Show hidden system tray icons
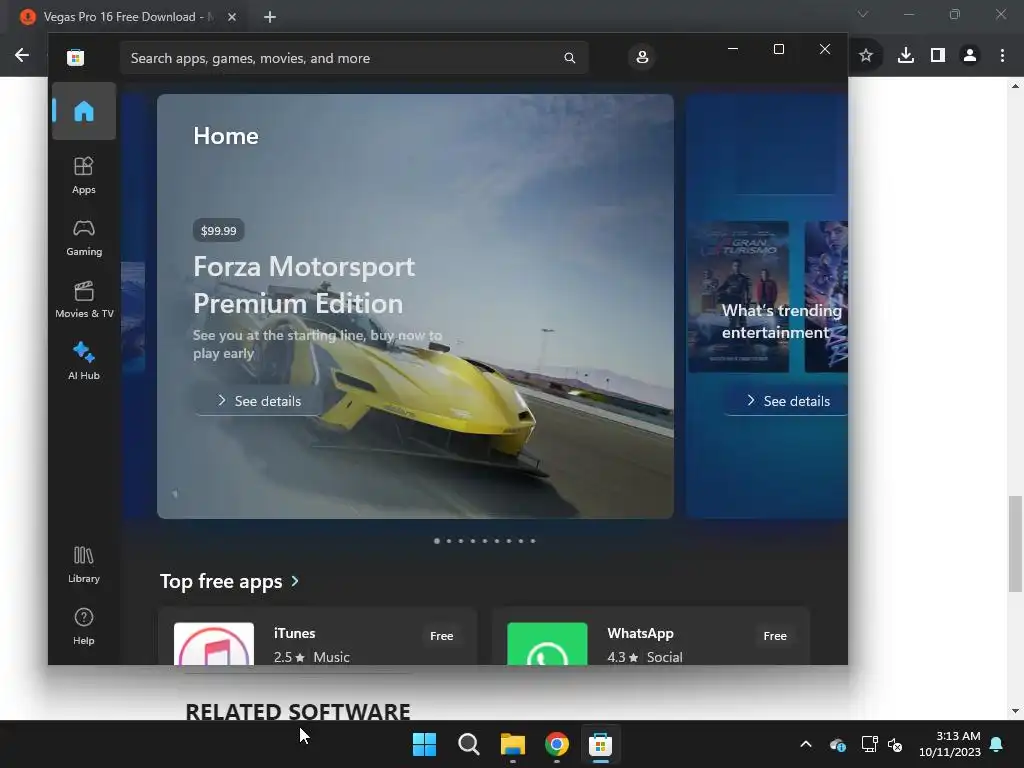This screenshot has height=768, width=1024. click(806, 744)
